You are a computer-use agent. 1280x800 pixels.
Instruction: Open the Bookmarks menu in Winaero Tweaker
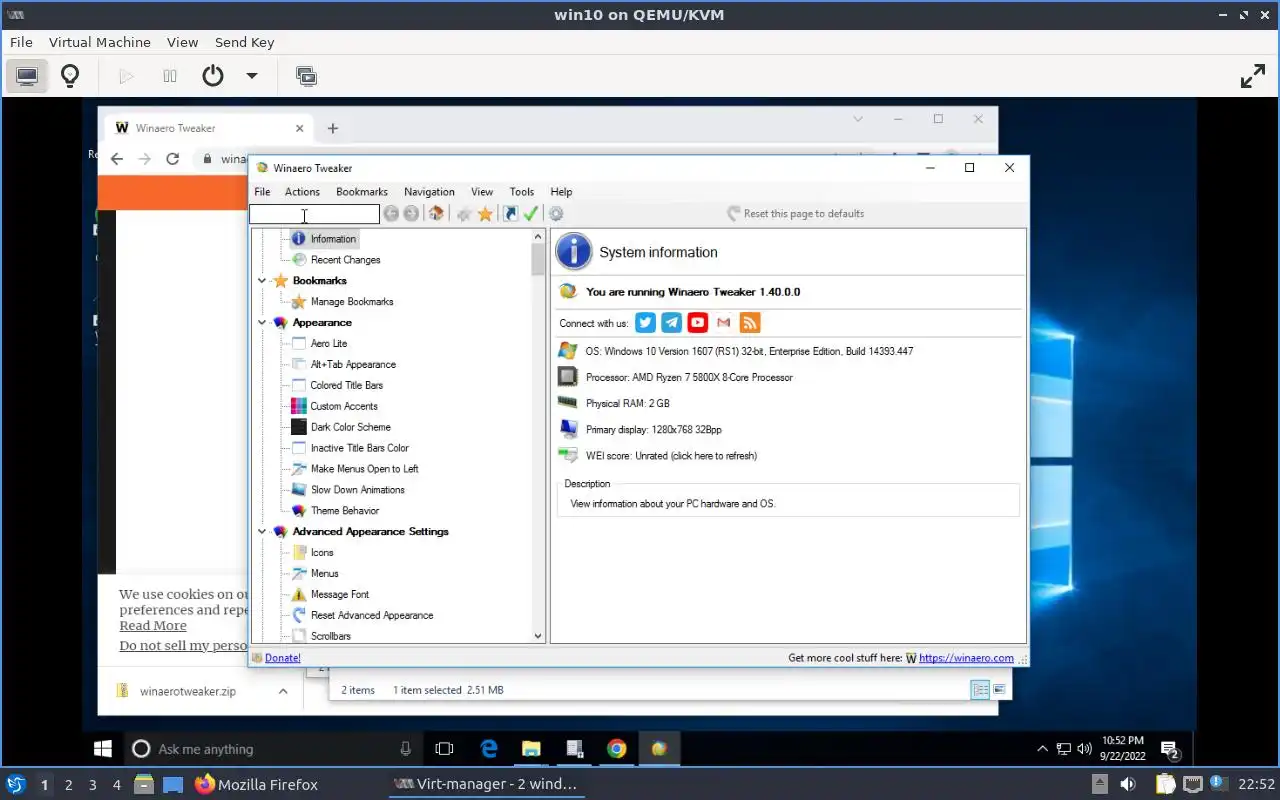pyautogui.click(x=362, y=192)
